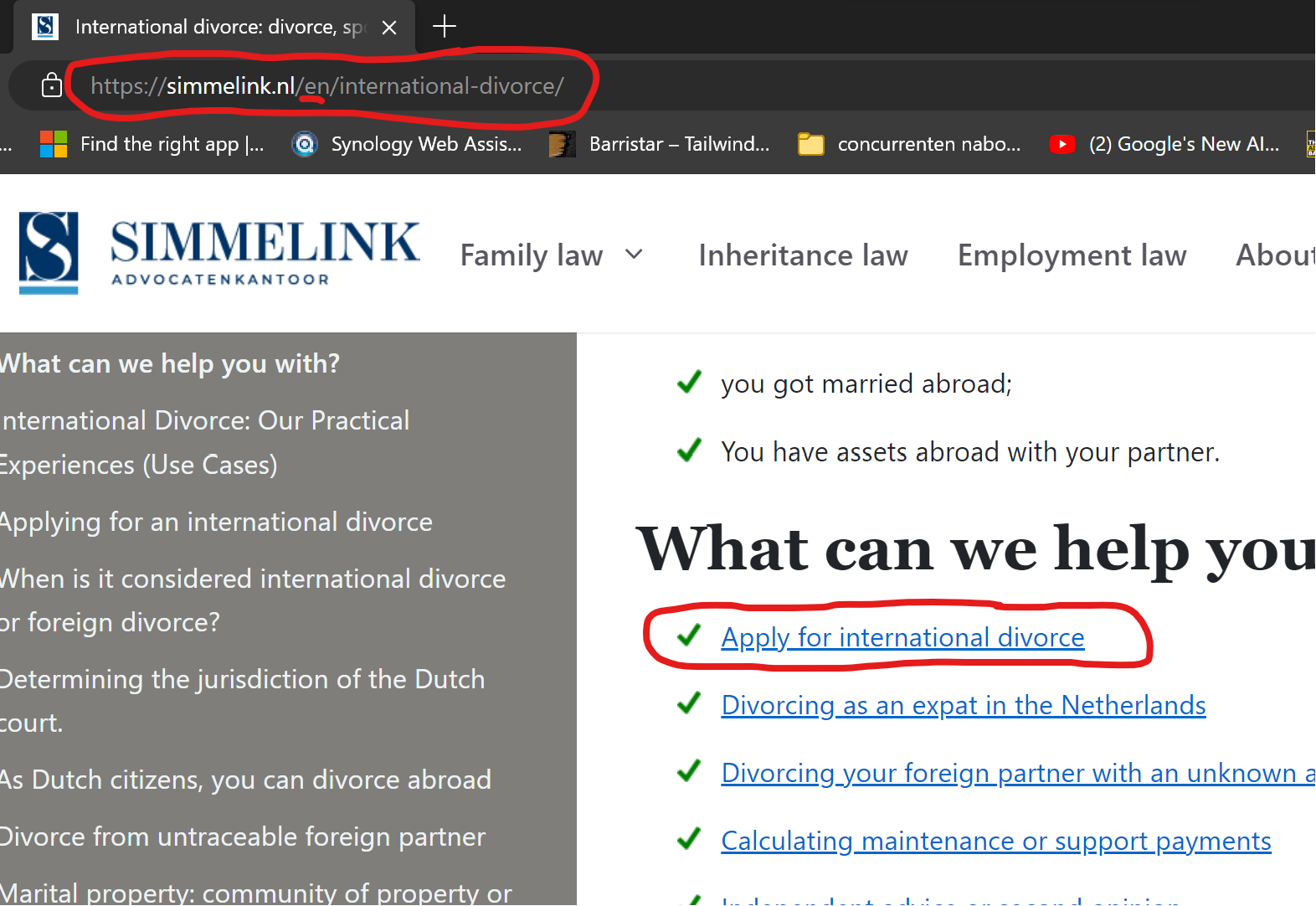The width and height of the screenshot is (1316, 906).
Task: Jump to 'Determining the jurisdiction of the Dutch court'
Action: pos(242,701)
